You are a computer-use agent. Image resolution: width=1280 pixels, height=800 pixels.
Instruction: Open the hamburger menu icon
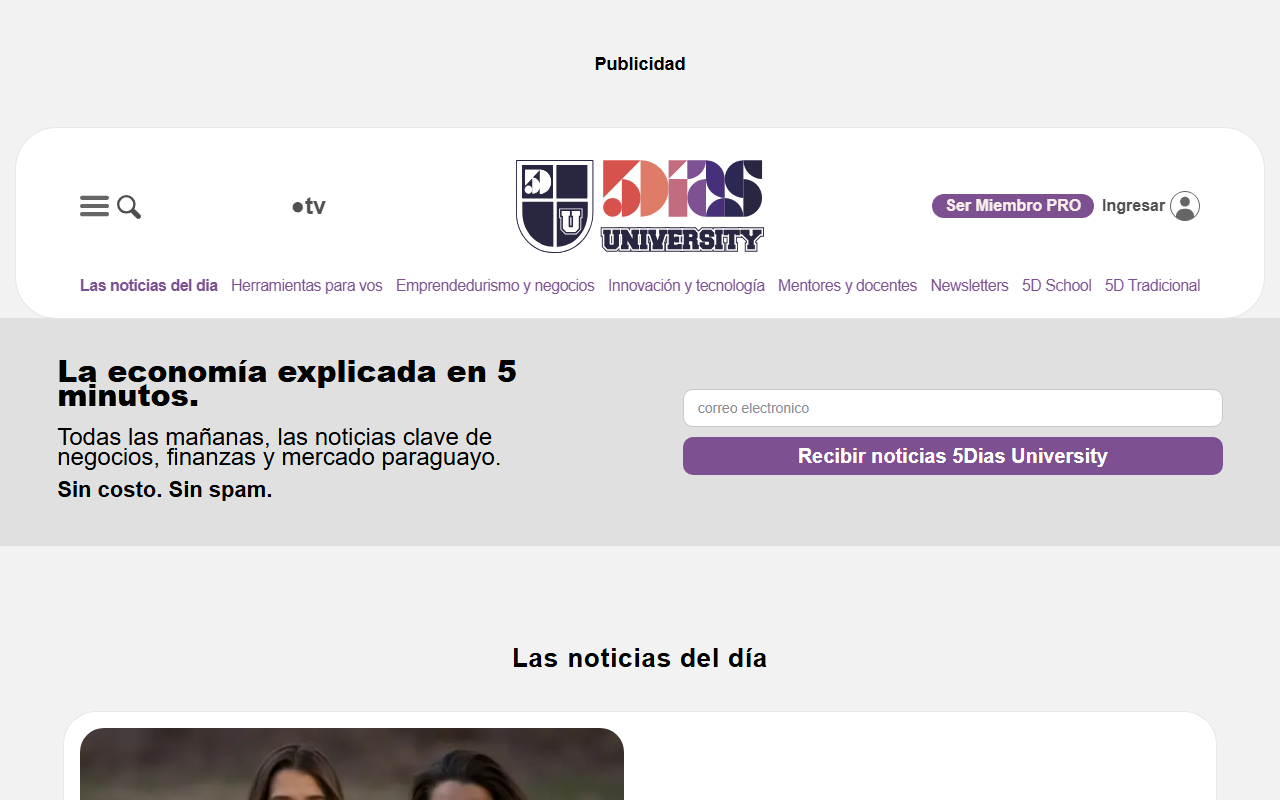[x=94, y=206]
